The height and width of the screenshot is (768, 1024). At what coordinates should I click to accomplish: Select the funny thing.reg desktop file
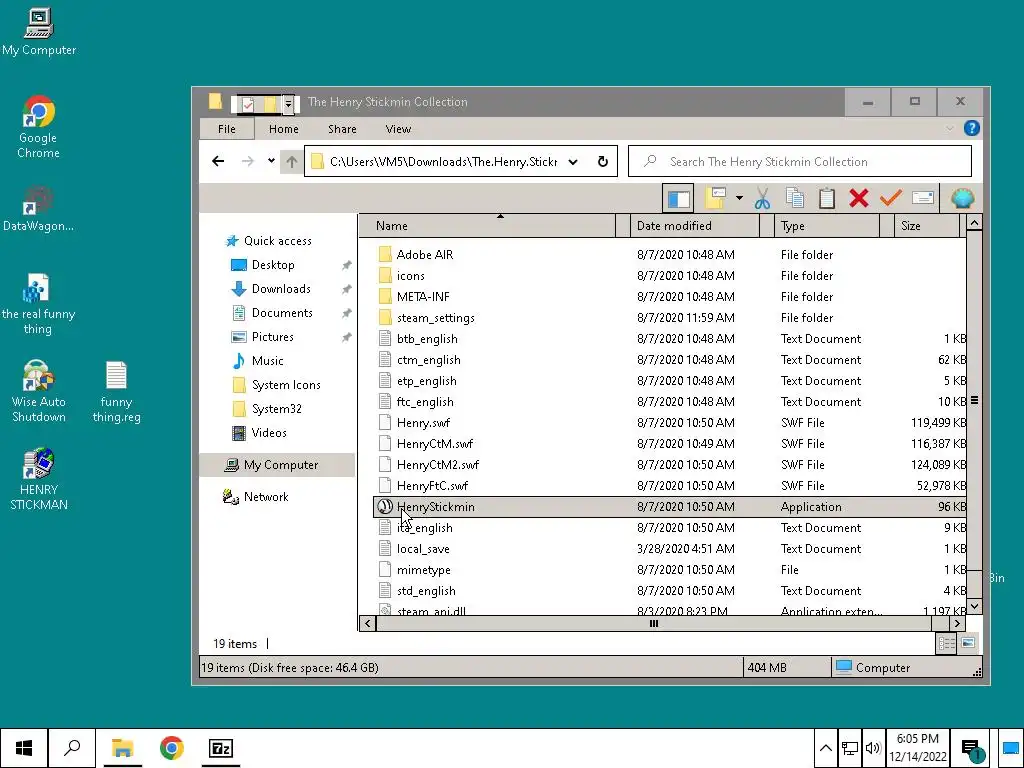point(116,391)
